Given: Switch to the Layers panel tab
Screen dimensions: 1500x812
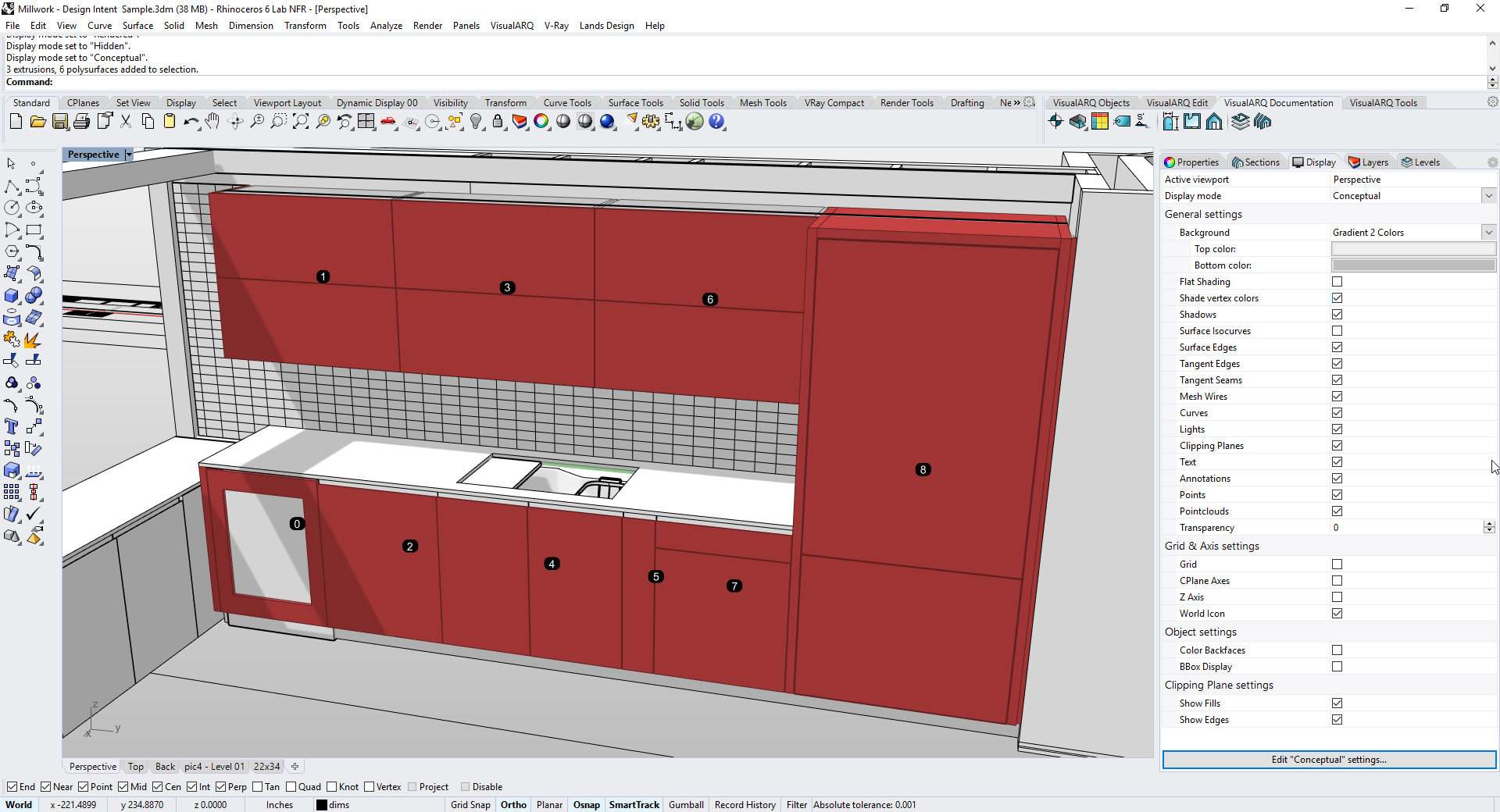Looking at the screenshot, I should click(1368, 162).
